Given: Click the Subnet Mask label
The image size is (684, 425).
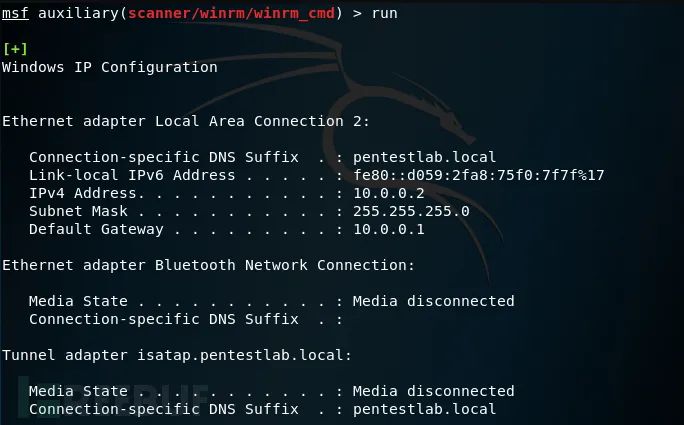Looking at the screenshot, I should [x=79, y=211].
